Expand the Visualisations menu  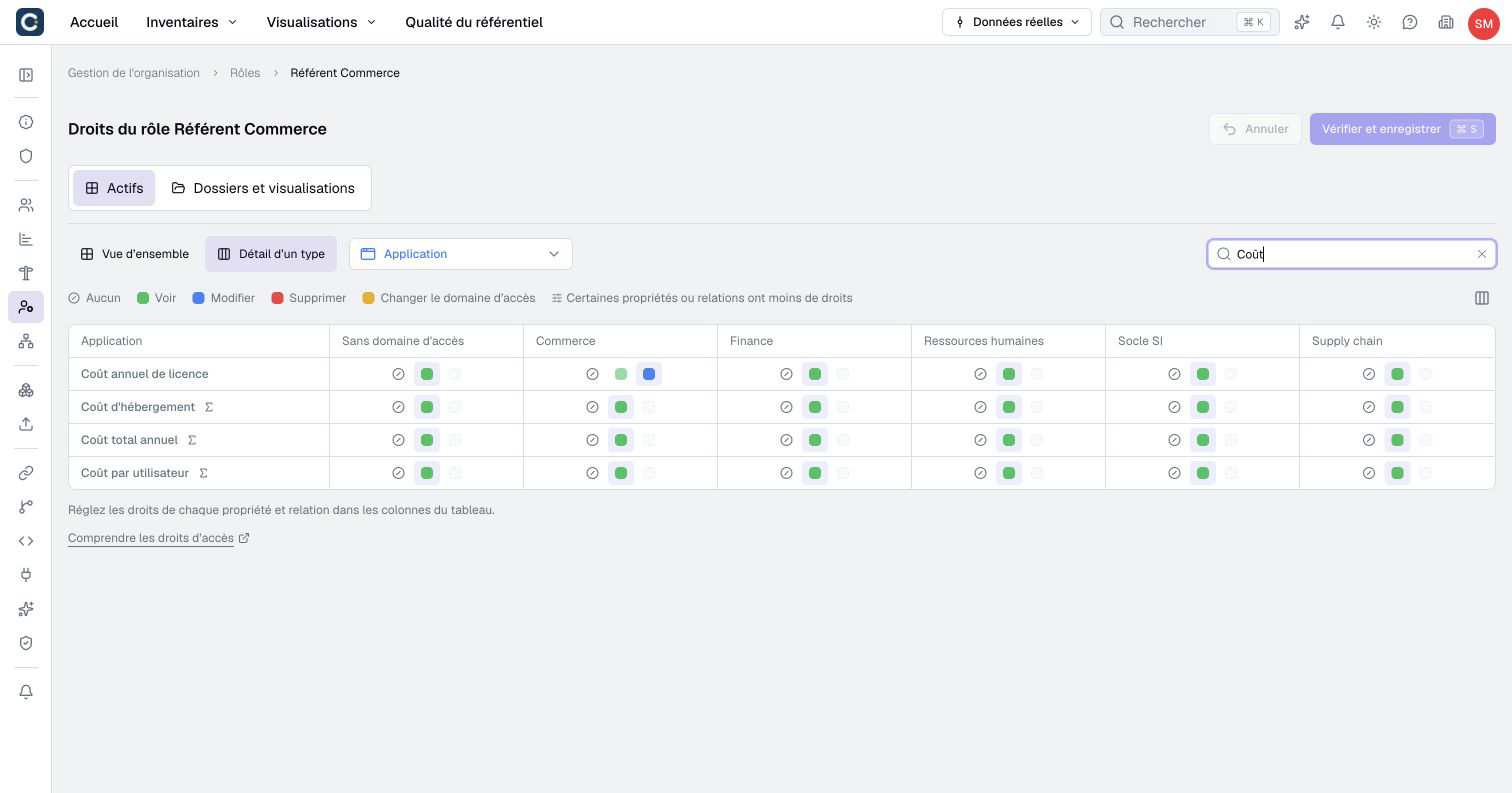click(321, 22)
